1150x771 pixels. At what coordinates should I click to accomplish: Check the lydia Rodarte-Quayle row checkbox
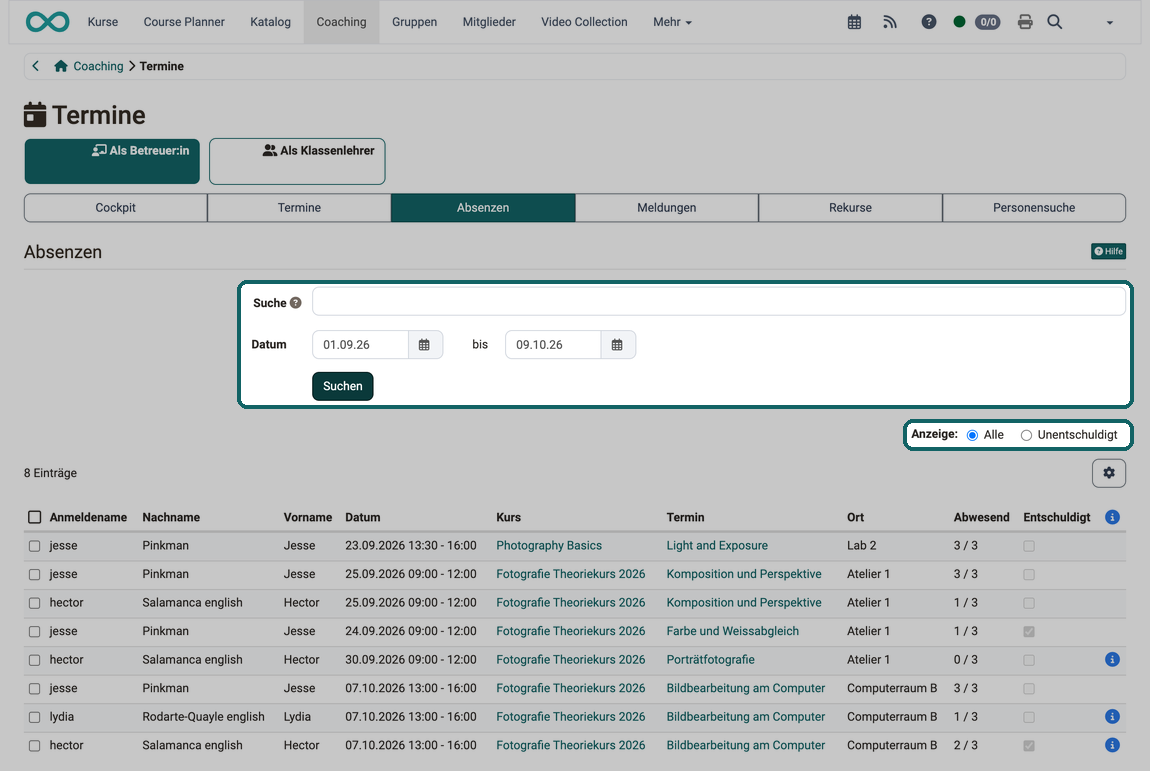coord(34,717)
